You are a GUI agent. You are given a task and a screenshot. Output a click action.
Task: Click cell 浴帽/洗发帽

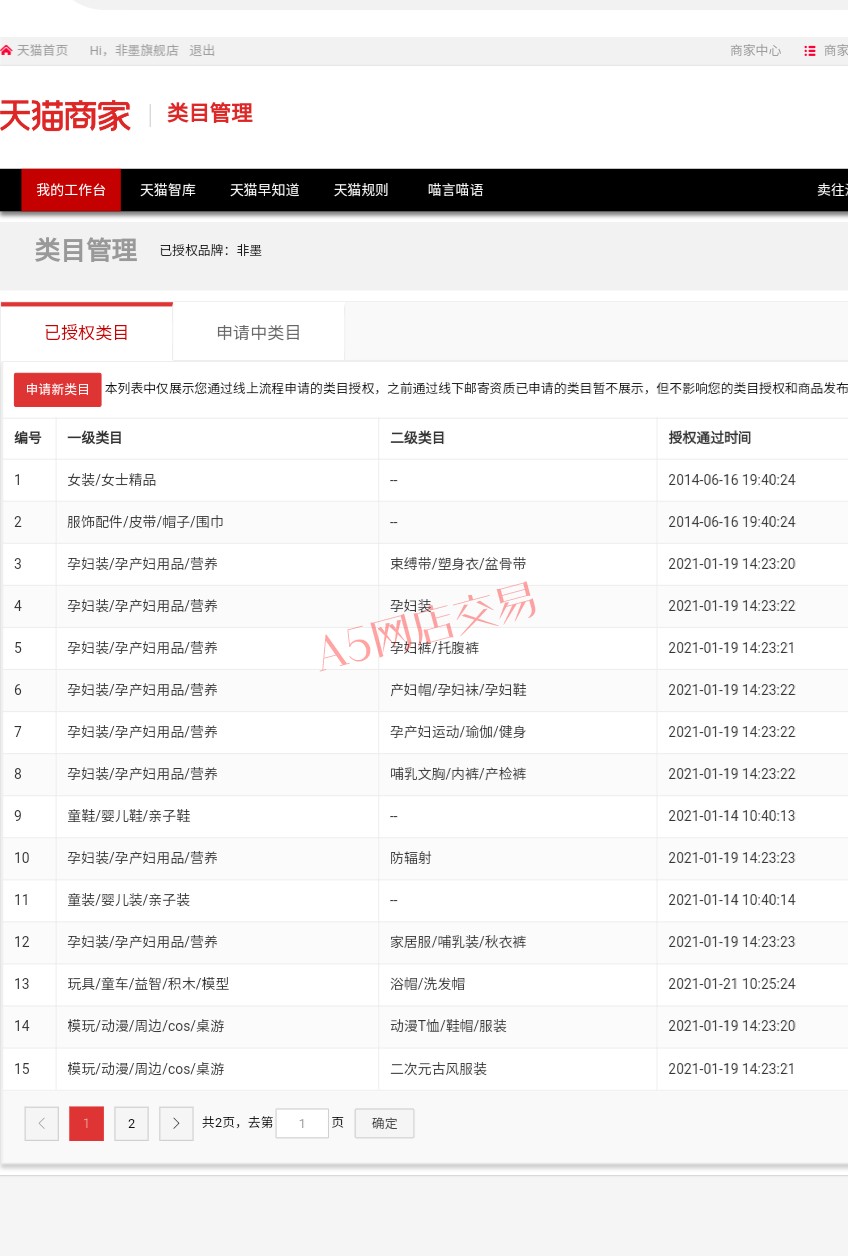(x=428, y=984)
